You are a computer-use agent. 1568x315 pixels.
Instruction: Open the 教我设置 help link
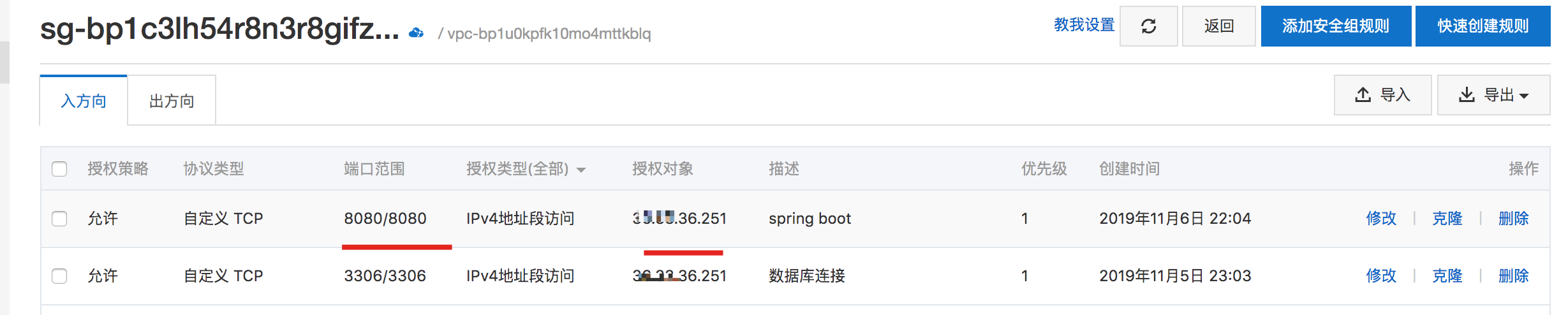click(x=1084, y=25)
